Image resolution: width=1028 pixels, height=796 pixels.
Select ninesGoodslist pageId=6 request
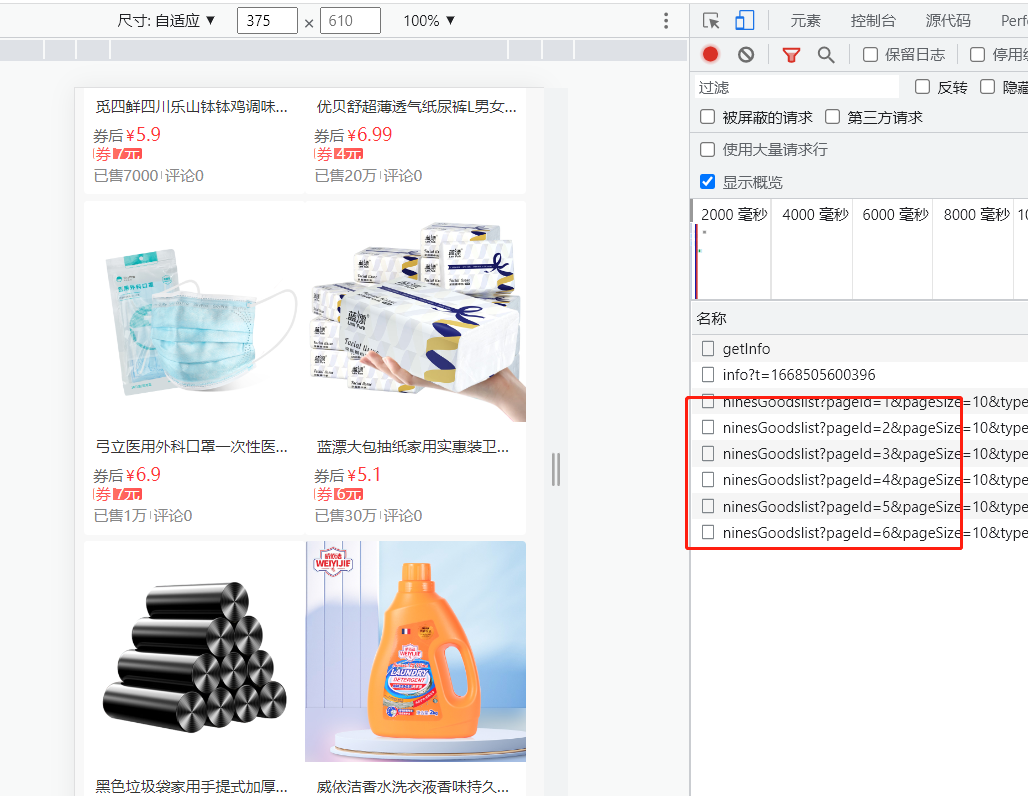pos(860,532)
